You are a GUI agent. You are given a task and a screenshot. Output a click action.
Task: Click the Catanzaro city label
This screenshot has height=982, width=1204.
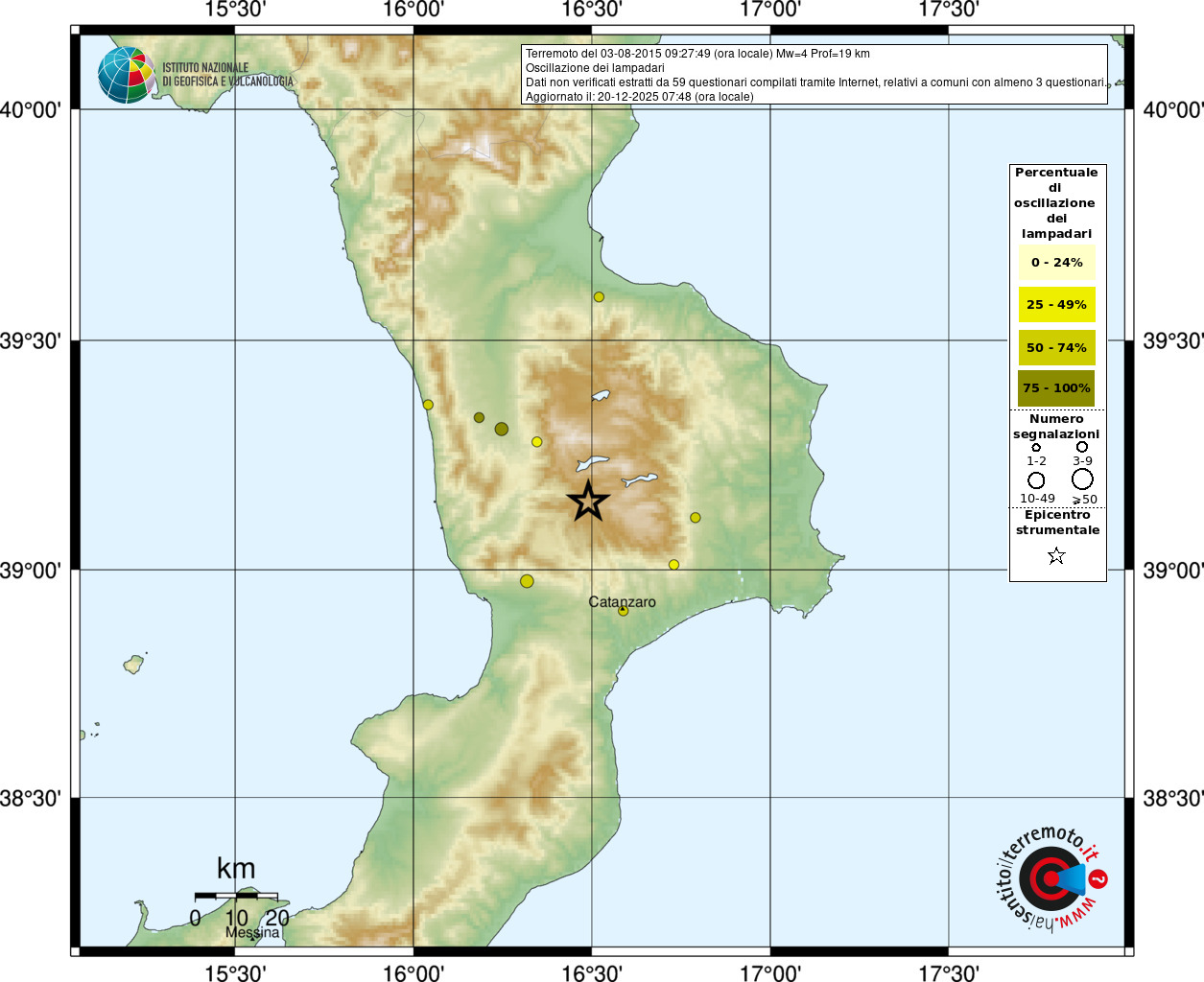tap(622, 602)
